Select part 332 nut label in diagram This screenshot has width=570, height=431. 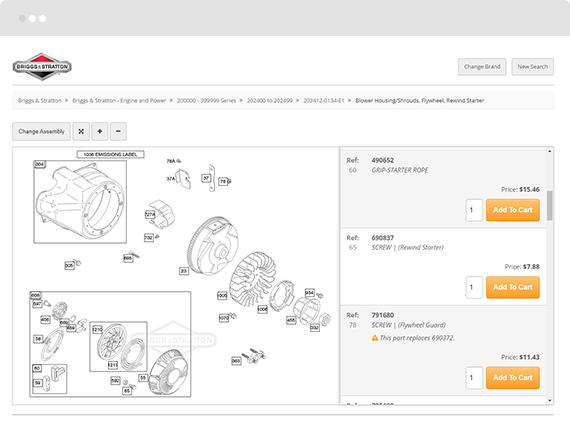314,328
